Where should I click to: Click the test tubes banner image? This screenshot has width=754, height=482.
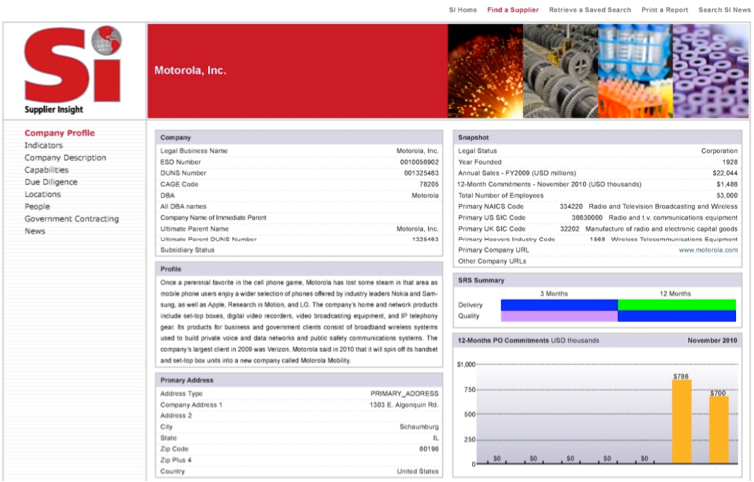[635, 71]
